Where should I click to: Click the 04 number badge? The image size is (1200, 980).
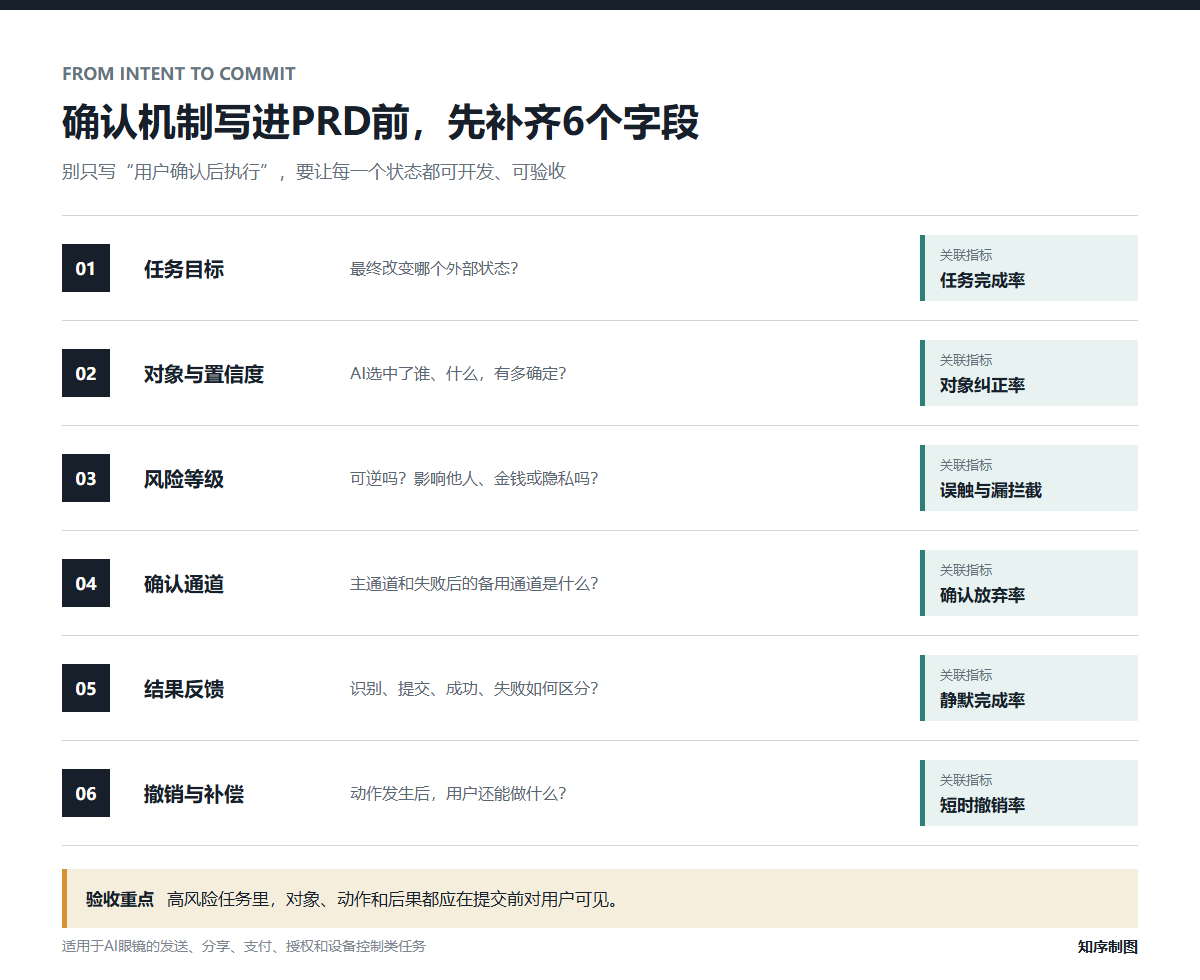coord(86,583)
